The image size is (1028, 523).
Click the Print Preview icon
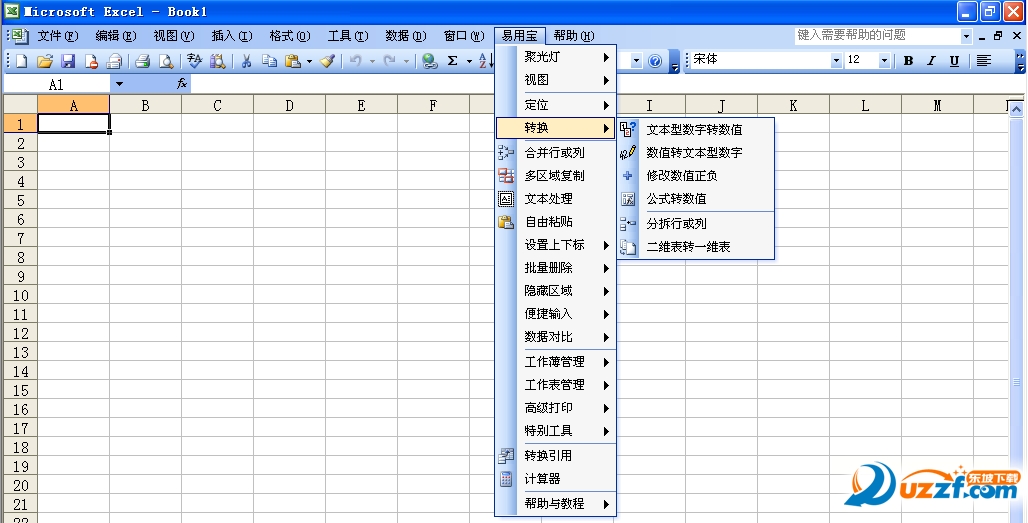pyautogui.click(x=166, y=61)
